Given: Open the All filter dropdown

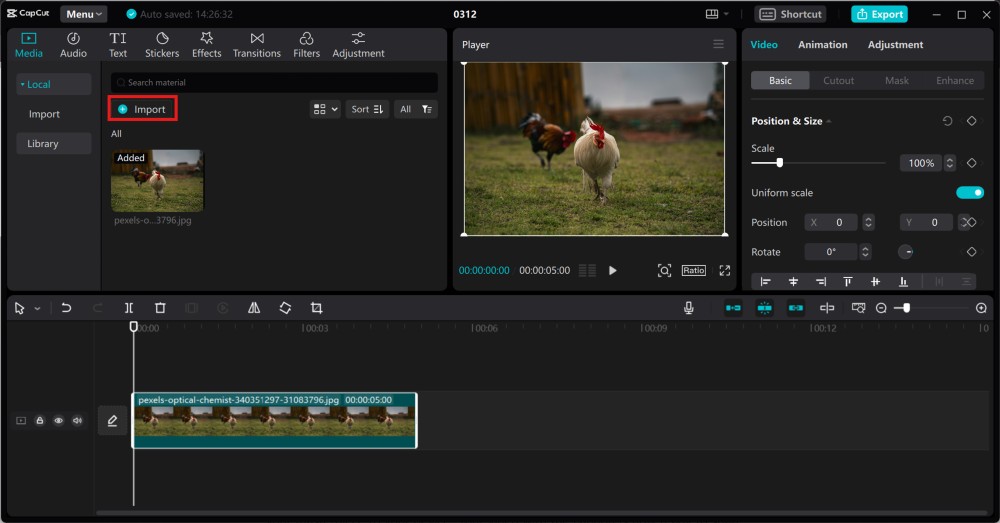Looking at the screenshot, I should 416,109.
